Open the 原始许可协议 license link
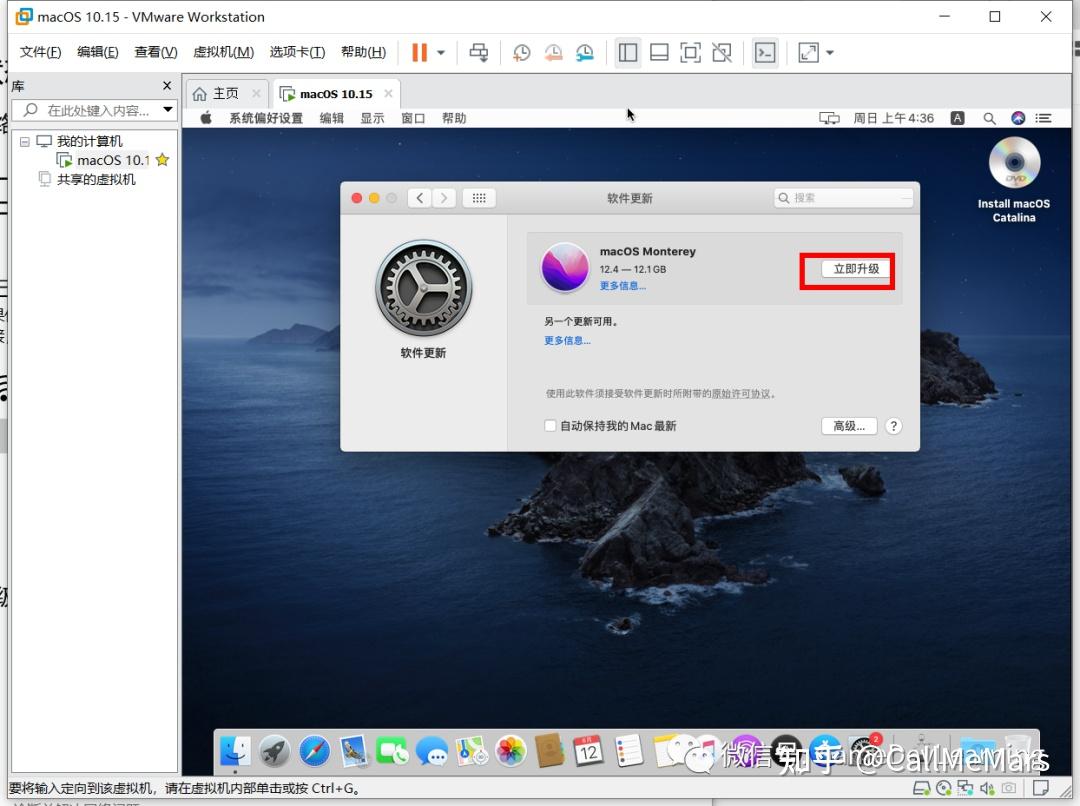 click(741, 394)
